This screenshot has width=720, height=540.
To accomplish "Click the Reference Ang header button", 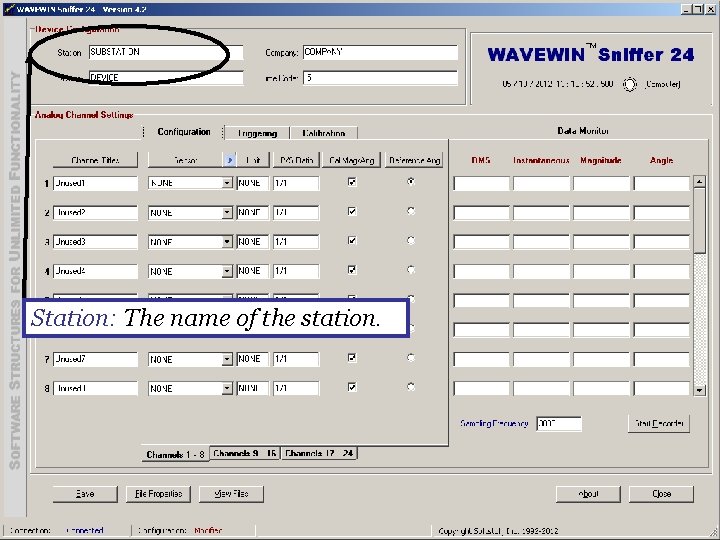I will (x=414, y=160).
